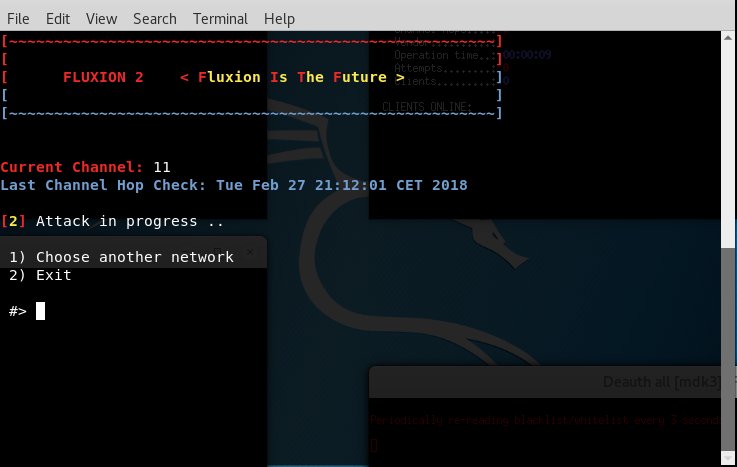Image resolution: width=737 pixels, height=467 pixels.
Task: Click 'Operation time' line in background window
Action: (x=472, y=55)
